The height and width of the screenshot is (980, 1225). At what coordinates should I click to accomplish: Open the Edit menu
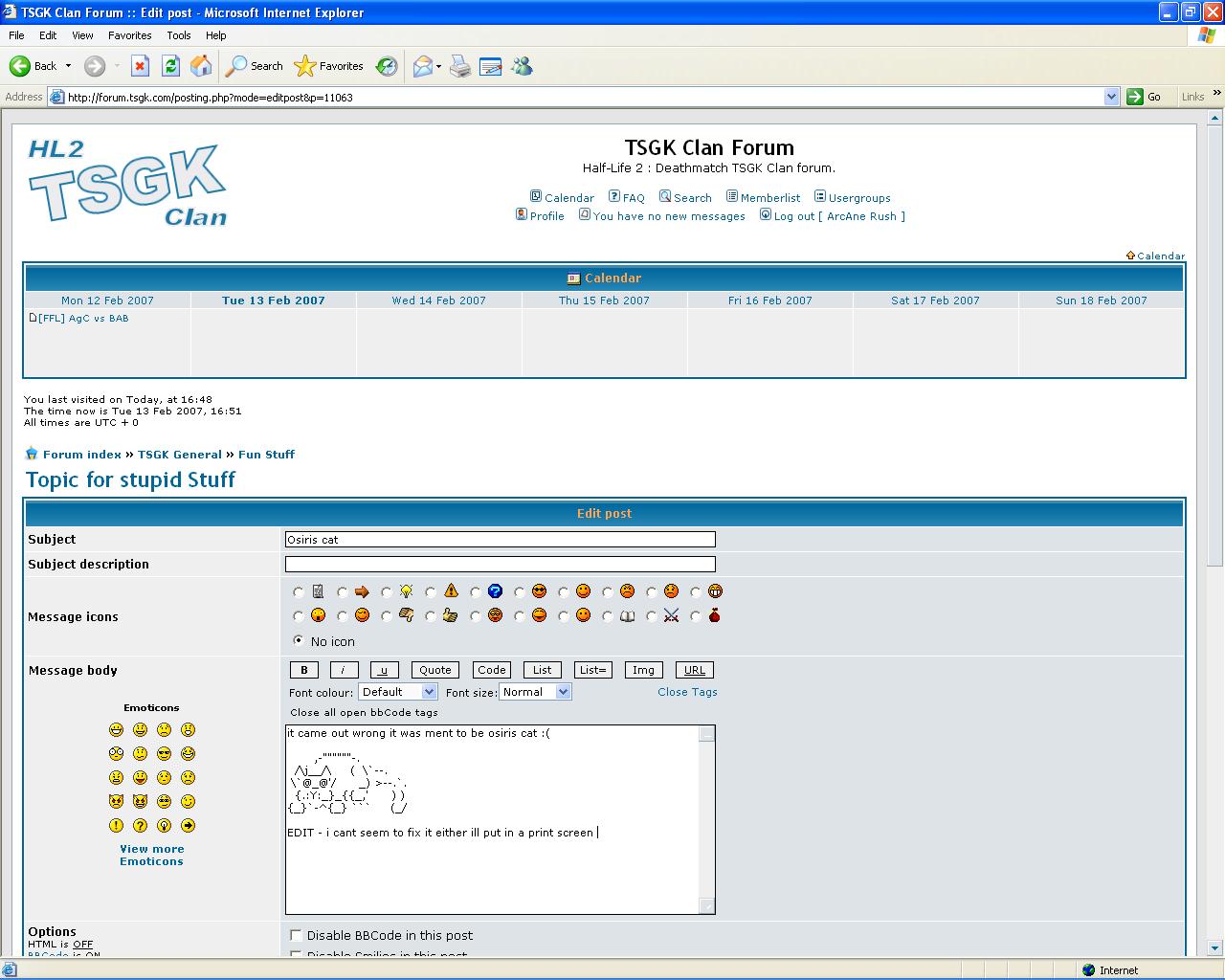(x=48, y=35)
